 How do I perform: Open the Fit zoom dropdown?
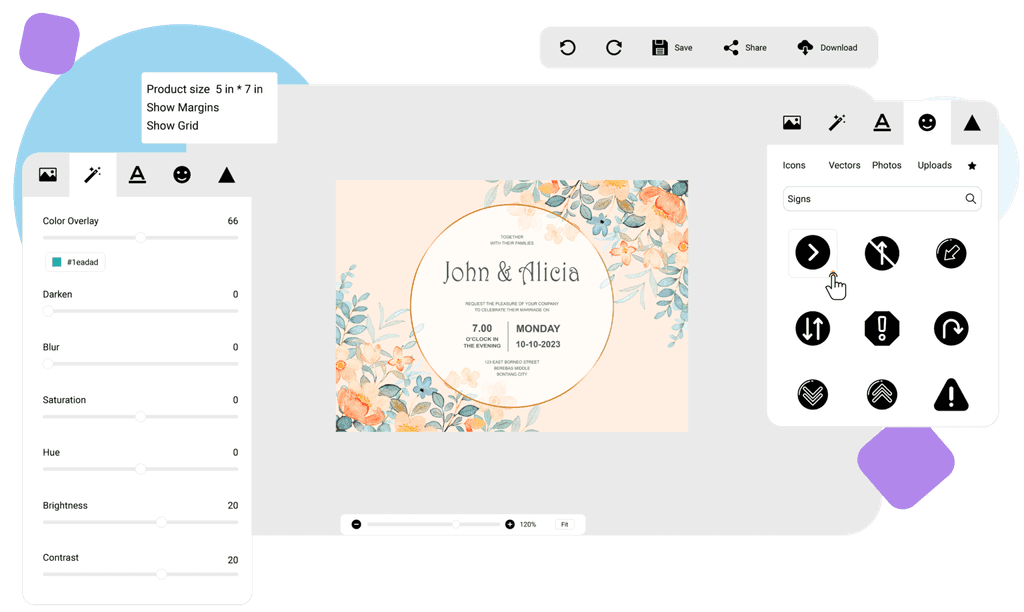click(564, 523)
